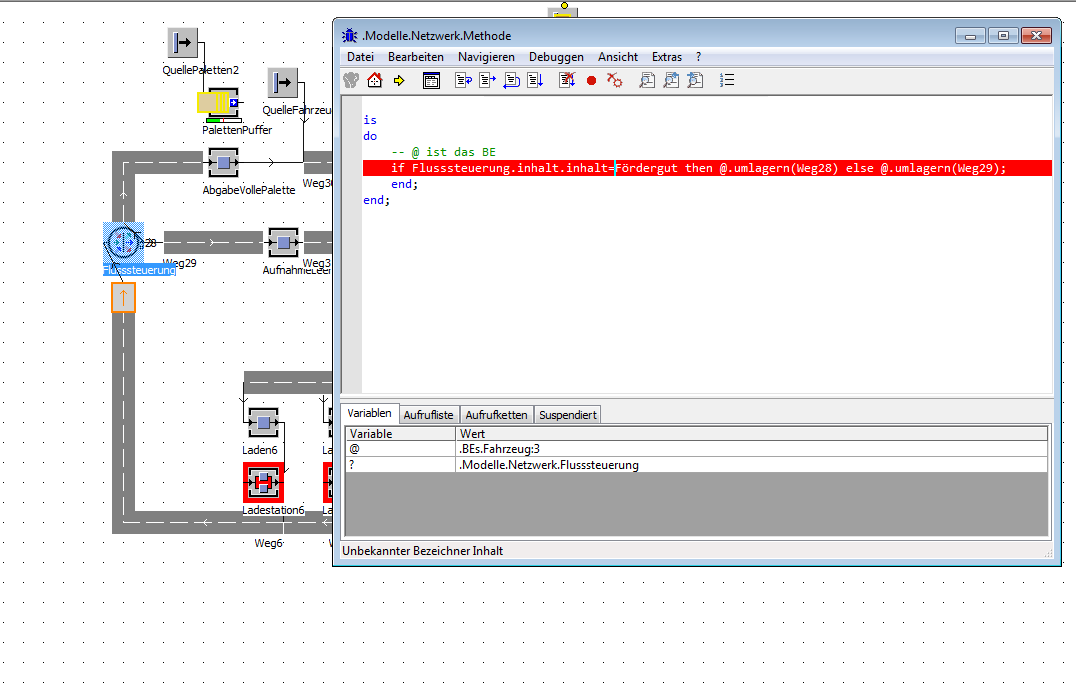
Task: Click the Weg6 track label
Action: pos(268,543)
